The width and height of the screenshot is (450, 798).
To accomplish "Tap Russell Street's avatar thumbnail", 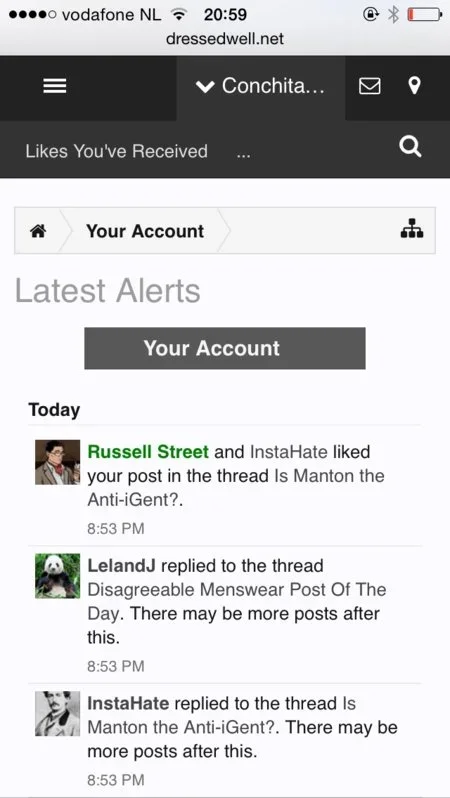I will (58, 462).
